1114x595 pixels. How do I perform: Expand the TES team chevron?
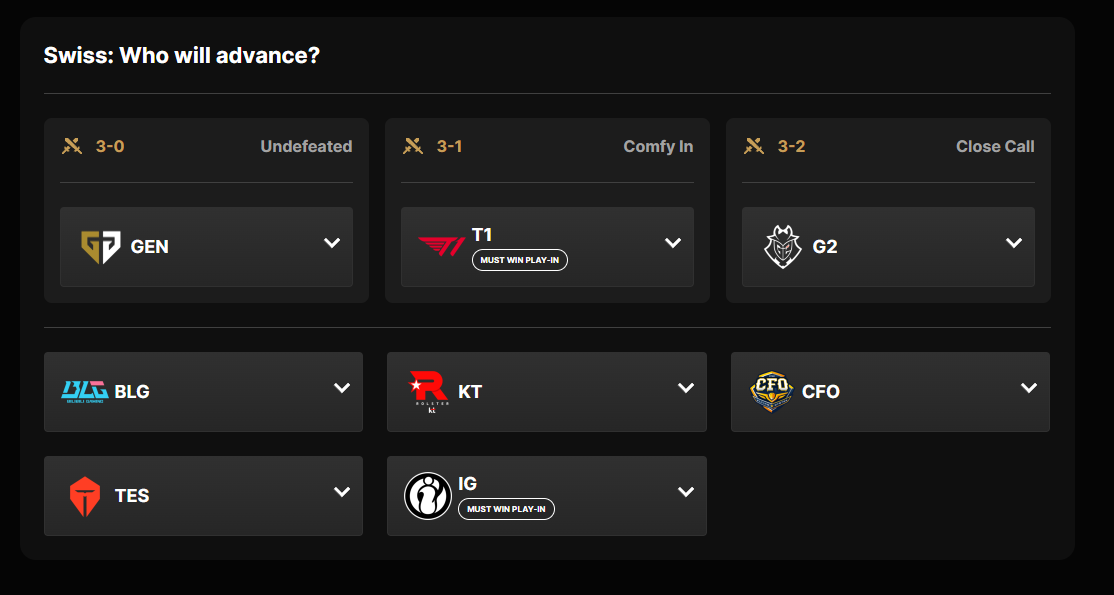click(x=342, y=492)
